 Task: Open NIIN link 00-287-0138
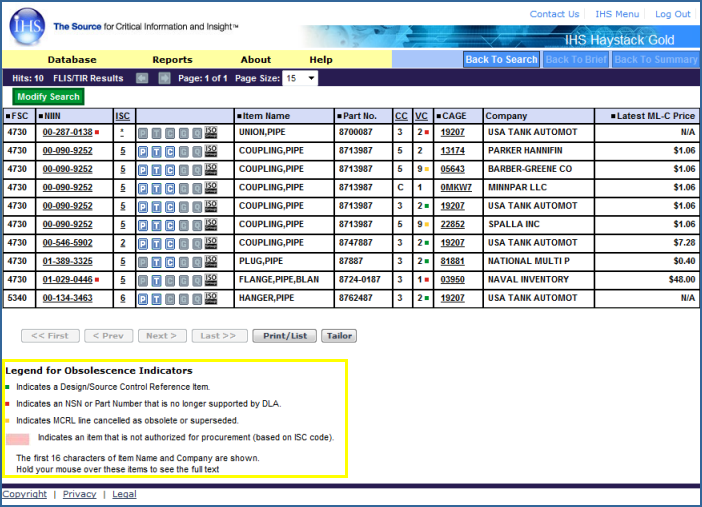tap(68, 132)
